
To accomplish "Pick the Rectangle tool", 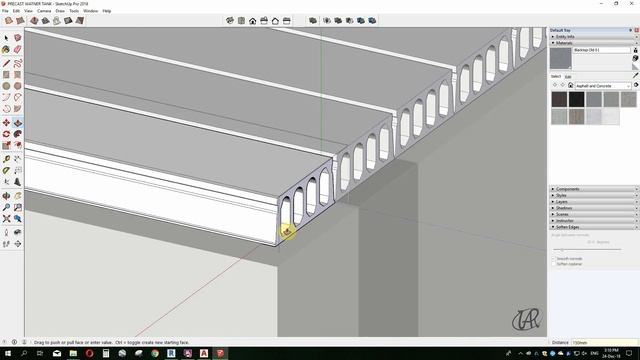I will [x=6, y=75].
